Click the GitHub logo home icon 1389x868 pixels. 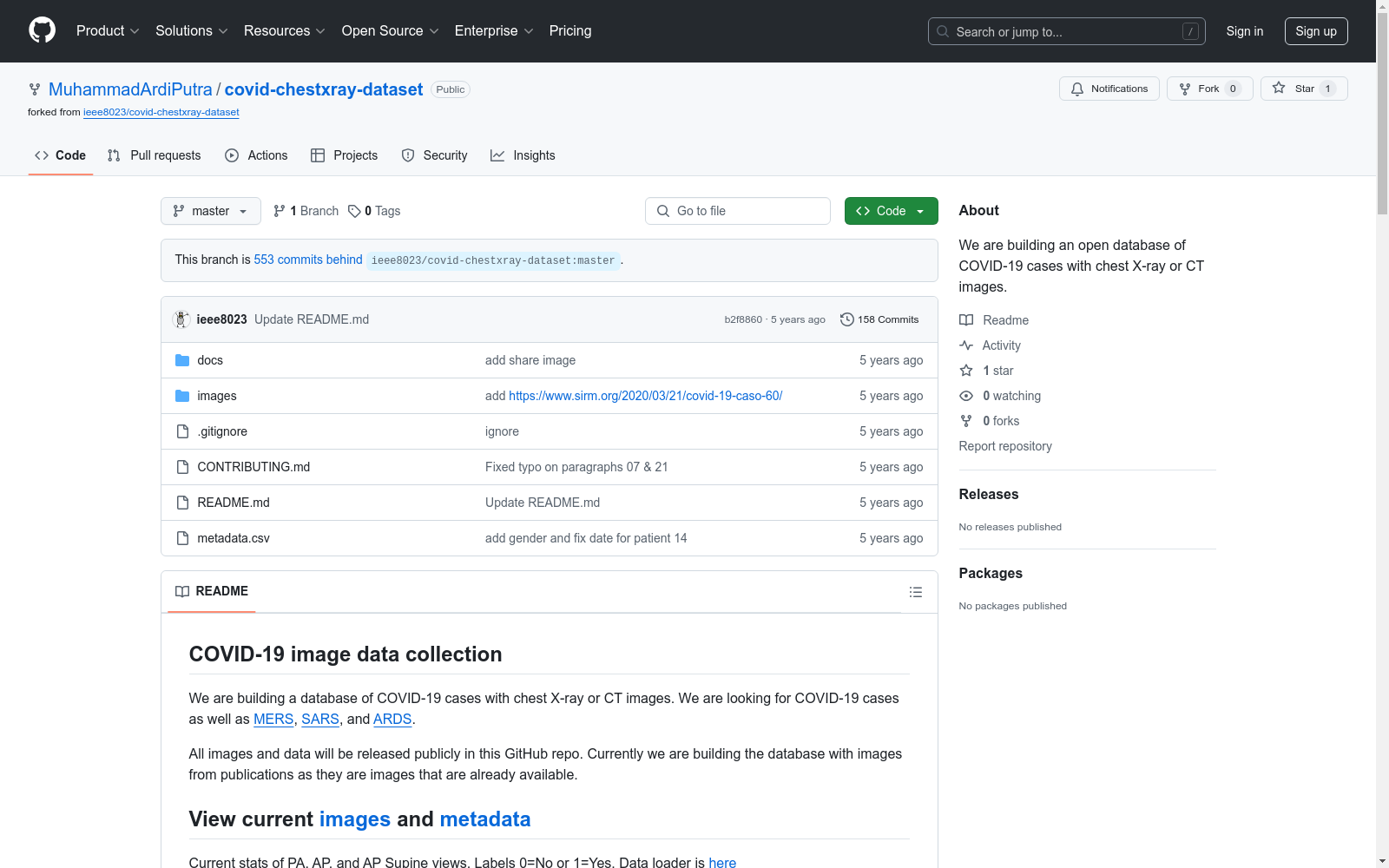click(42, 30)
